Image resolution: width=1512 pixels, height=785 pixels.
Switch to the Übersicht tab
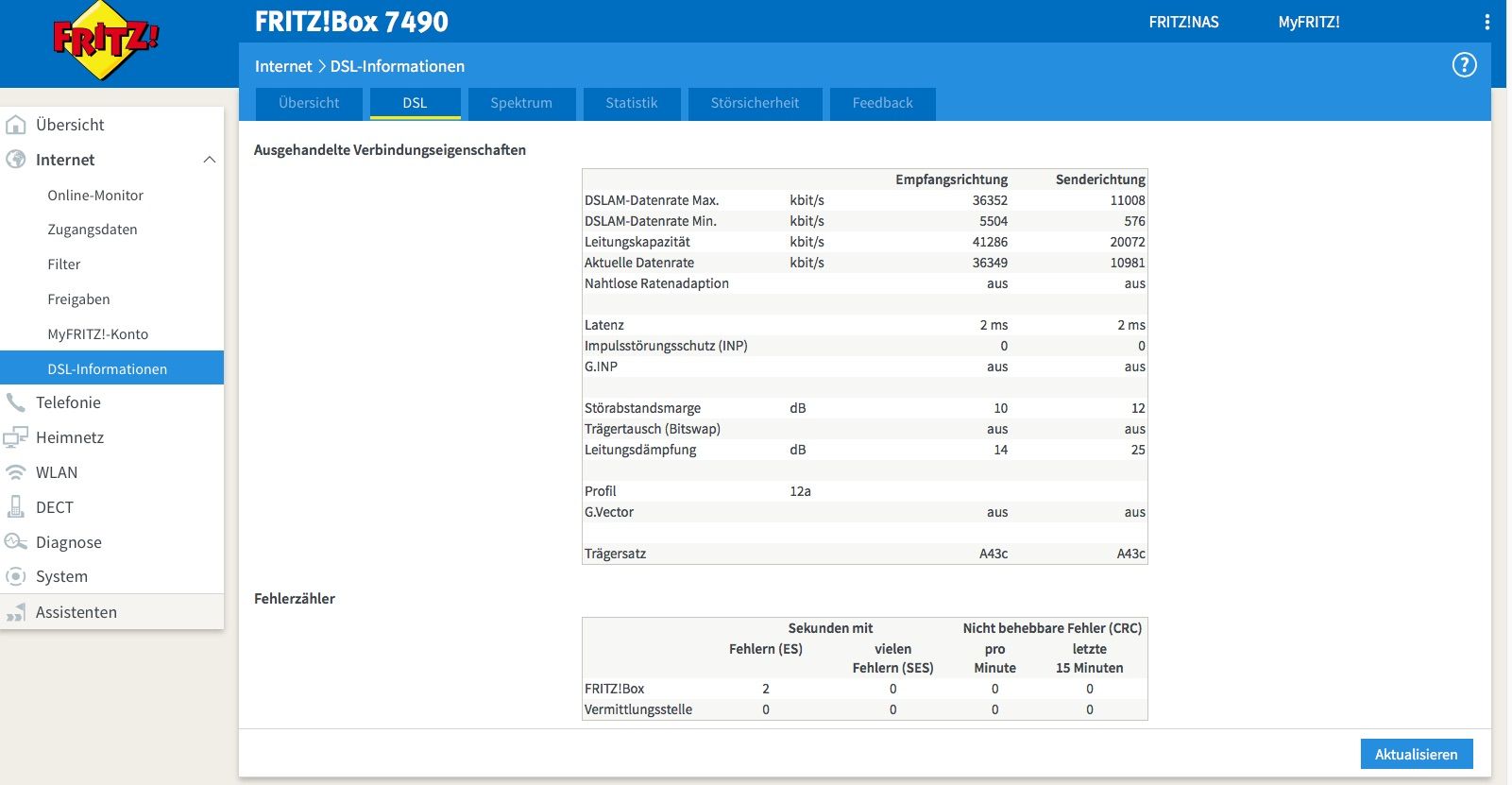click(309, 103)
